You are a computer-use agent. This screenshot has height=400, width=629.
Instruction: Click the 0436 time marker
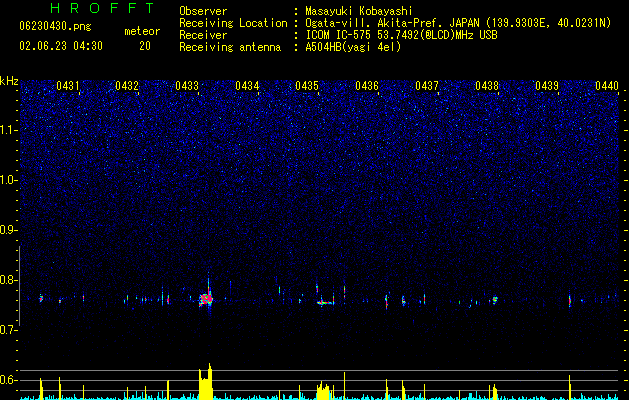click(367, 85)
